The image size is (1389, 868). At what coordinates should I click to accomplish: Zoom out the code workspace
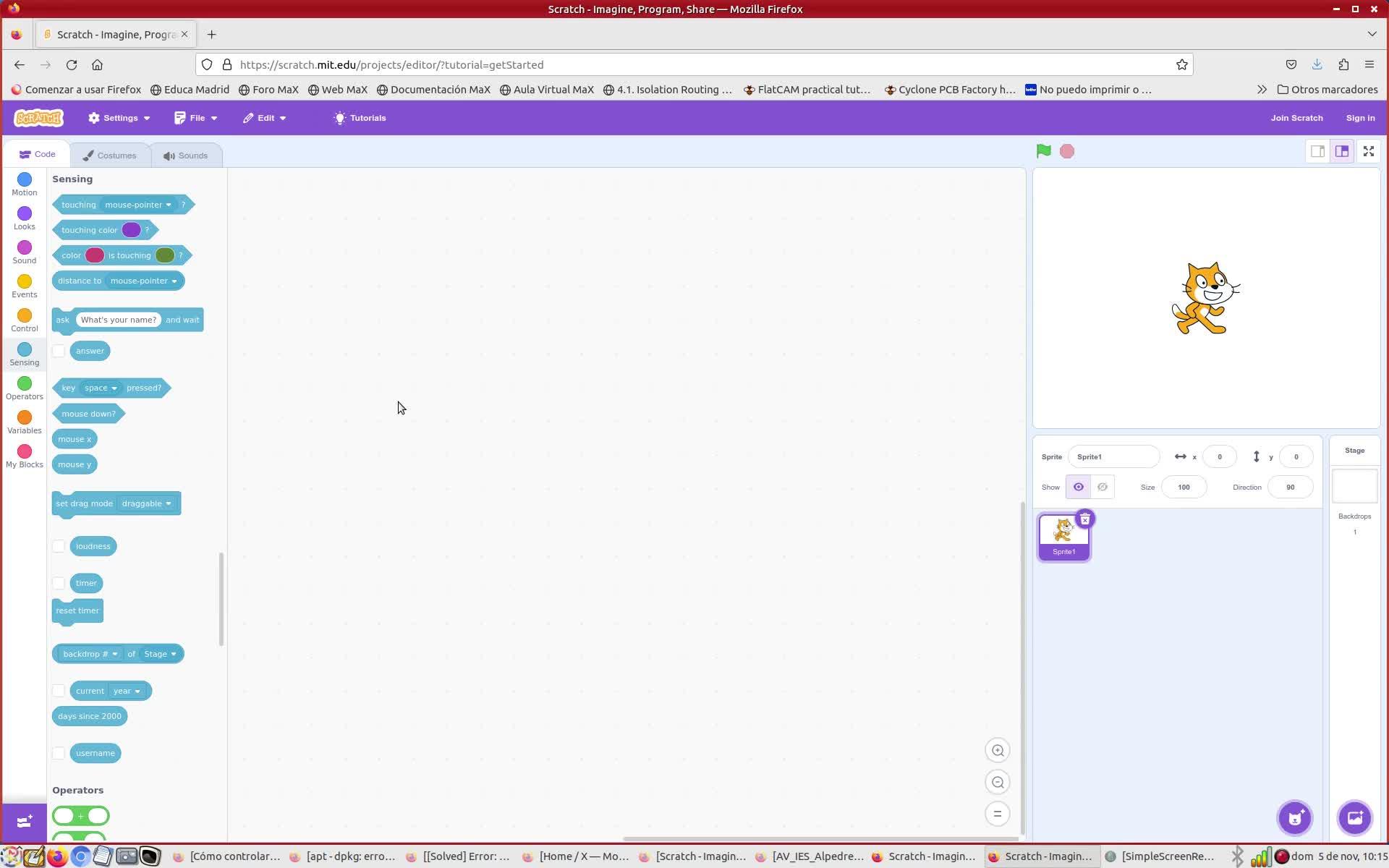pos(998,783)
